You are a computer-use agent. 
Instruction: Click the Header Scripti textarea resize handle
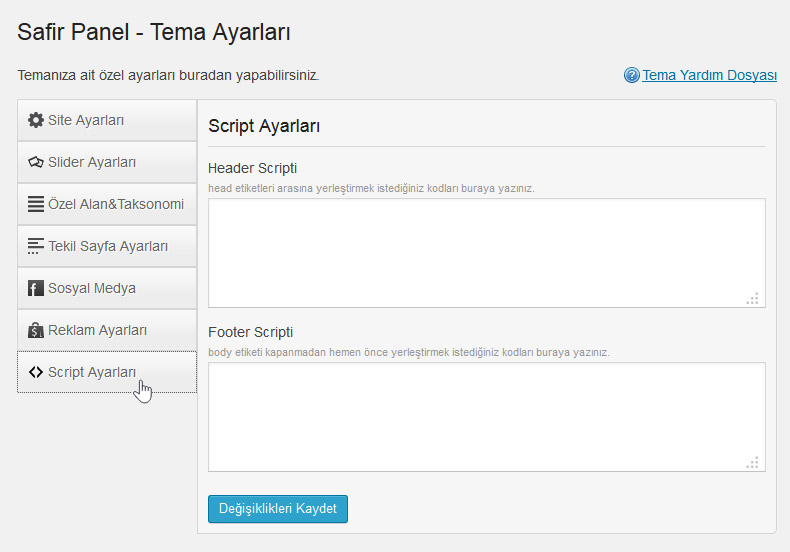pyautogui.click(x=753, y=299)
